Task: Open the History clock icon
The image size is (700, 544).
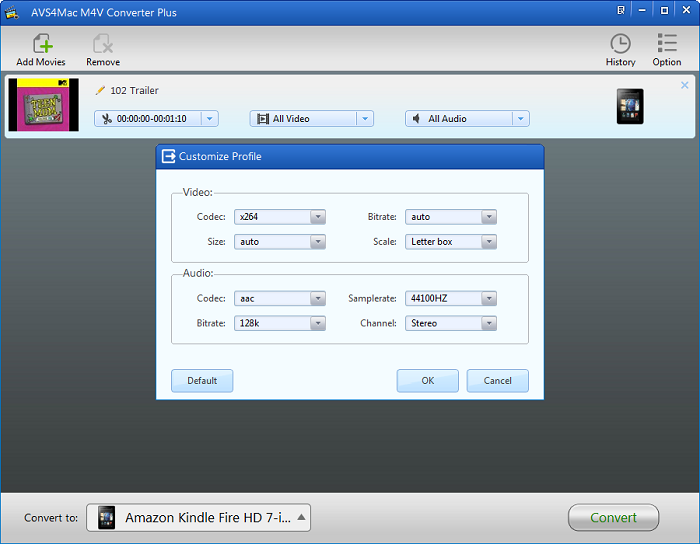Action: pyautogui.click(x=621, y=44)
